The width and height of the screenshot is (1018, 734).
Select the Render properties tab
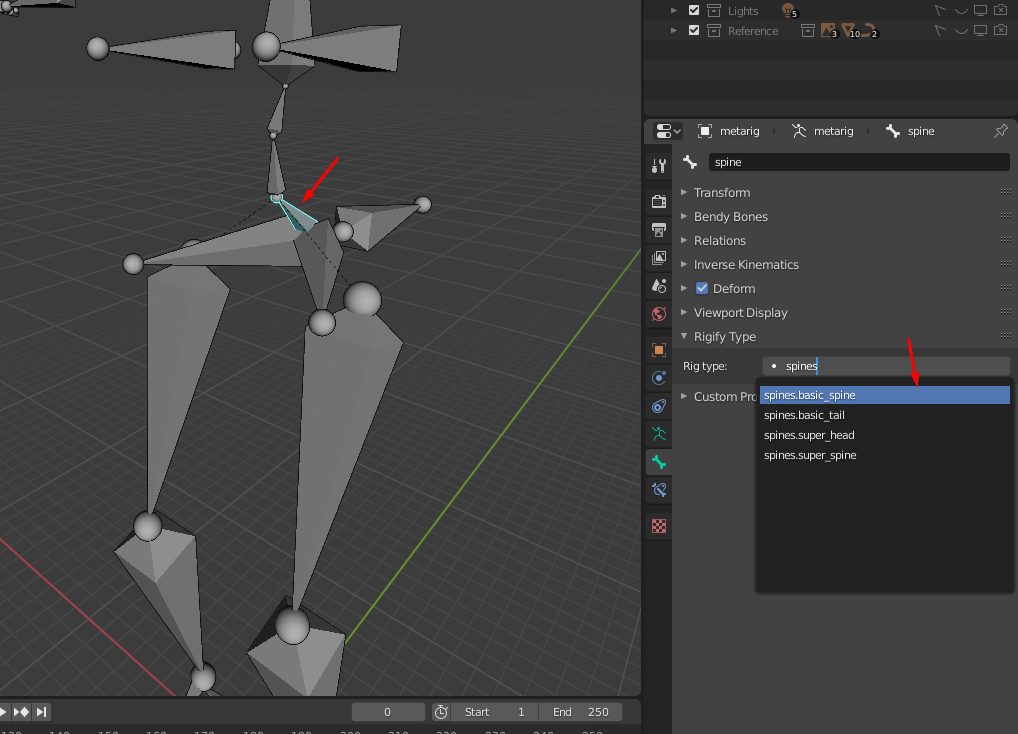click(658, 200)
